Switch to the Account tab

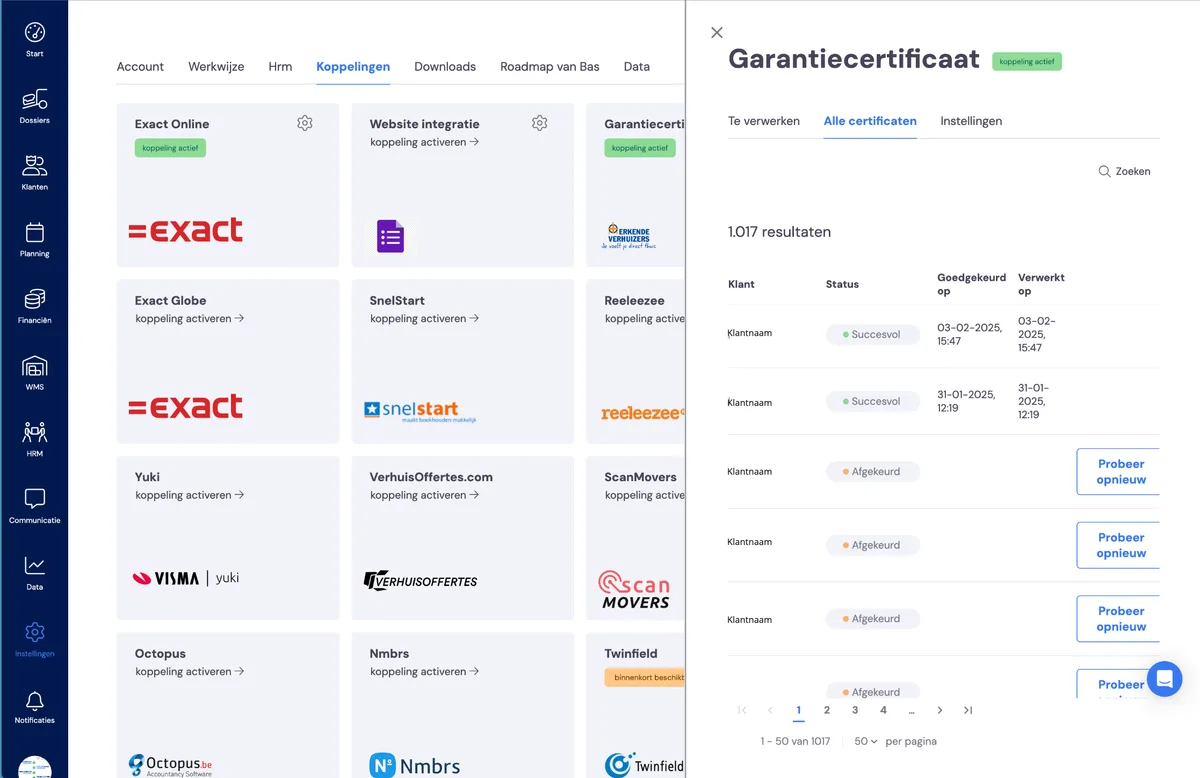pyautogui.click(x=140, y=67)
